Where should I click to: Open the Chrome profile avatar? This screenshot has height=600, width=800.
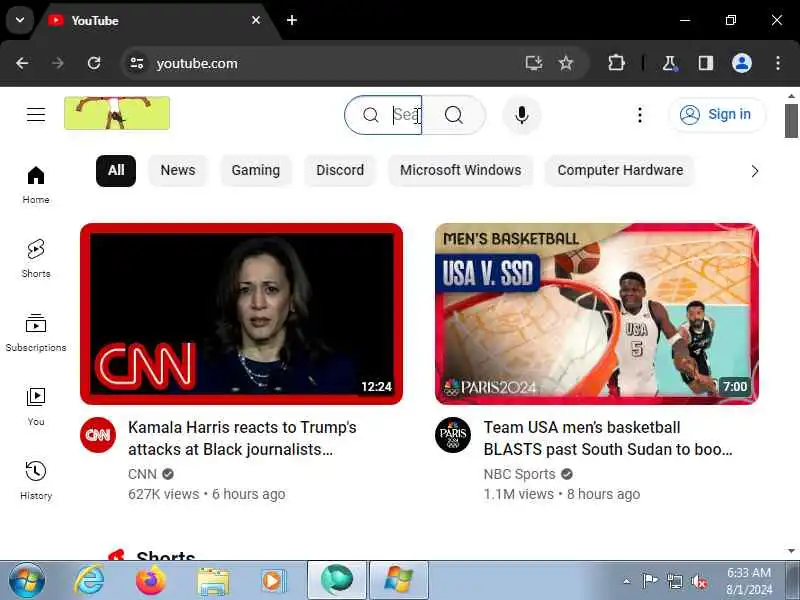tap(742, 63)
